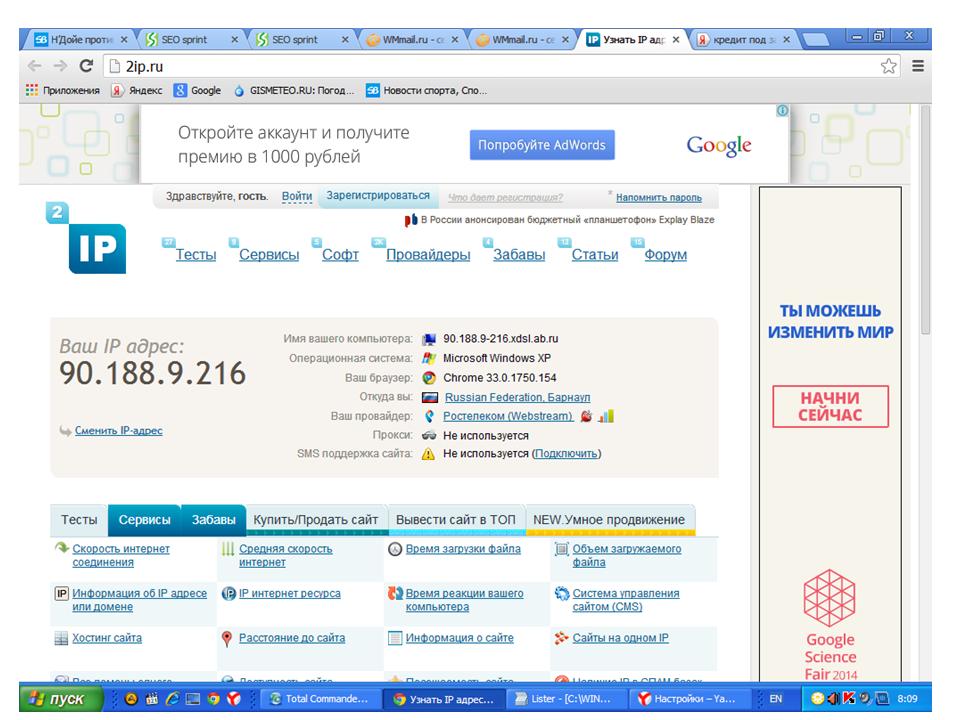Open the Статьи top navigation menu
This screenshot has width=960, height=720.
coord(595,254)
